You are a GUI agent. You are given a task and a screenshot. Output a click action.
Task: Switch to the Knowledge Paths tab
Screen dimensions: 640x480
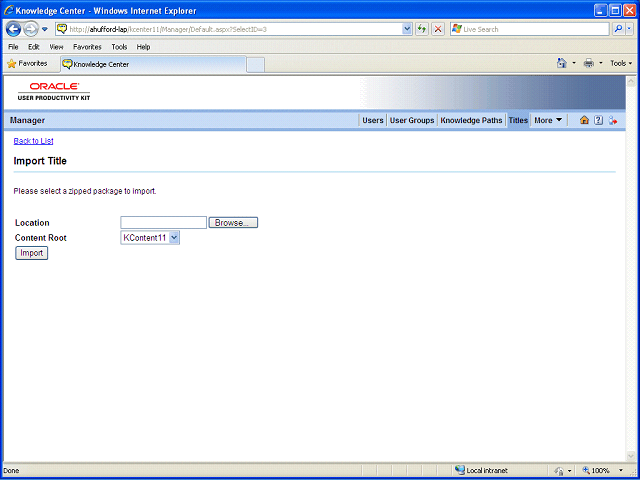point(471,120)
